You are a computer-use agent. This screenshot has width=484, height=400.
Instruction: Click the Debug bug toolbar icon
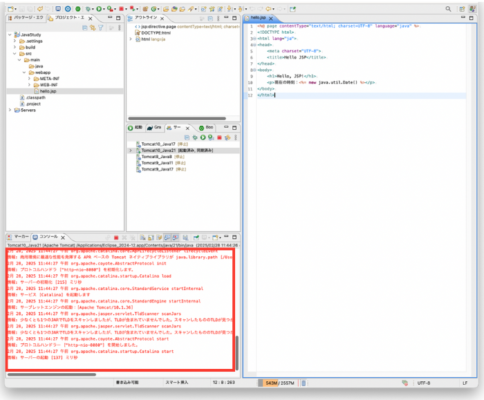[88, 9]
